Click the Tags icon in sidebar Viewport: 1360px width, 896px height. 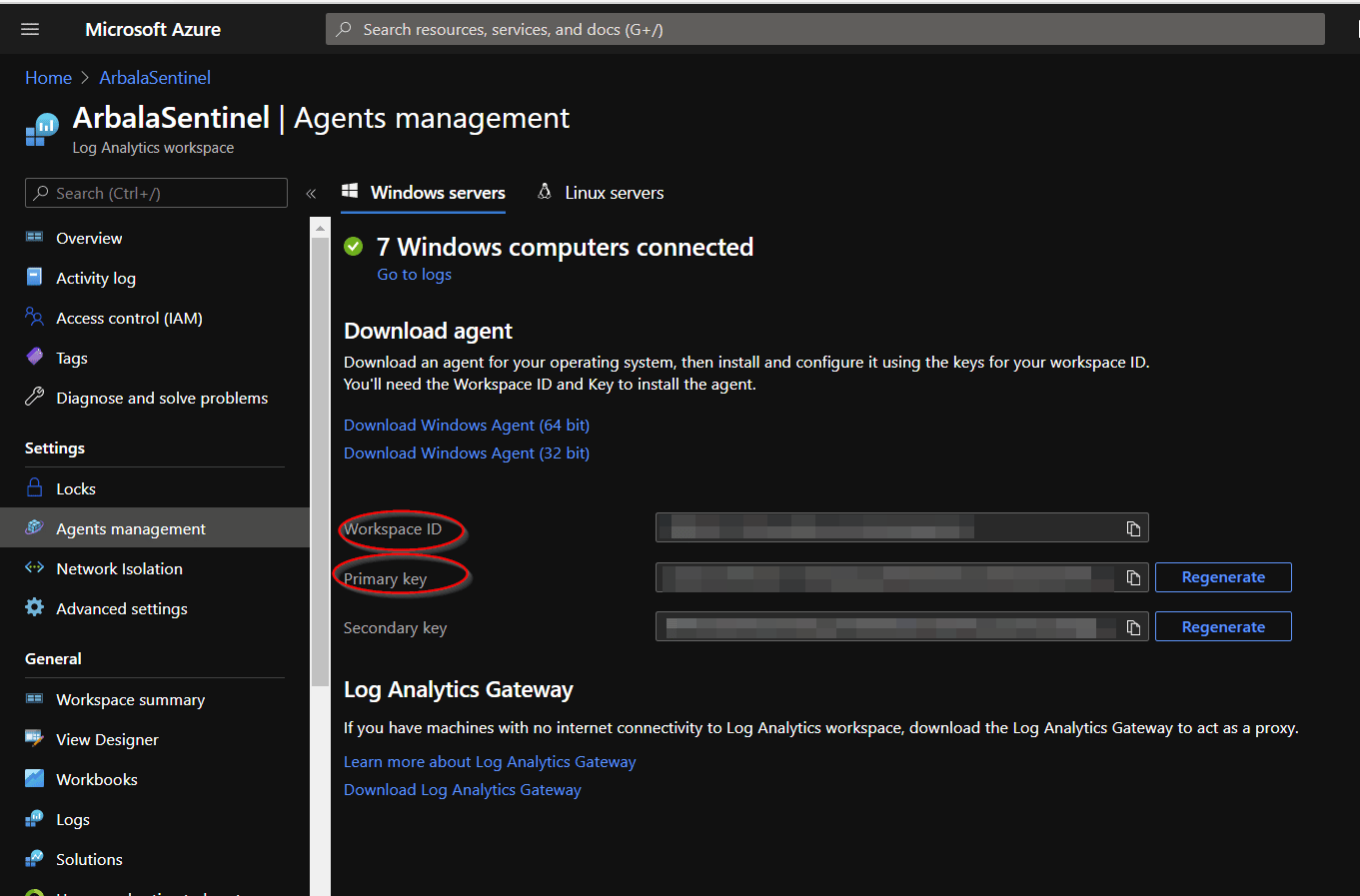click(34, 357)
